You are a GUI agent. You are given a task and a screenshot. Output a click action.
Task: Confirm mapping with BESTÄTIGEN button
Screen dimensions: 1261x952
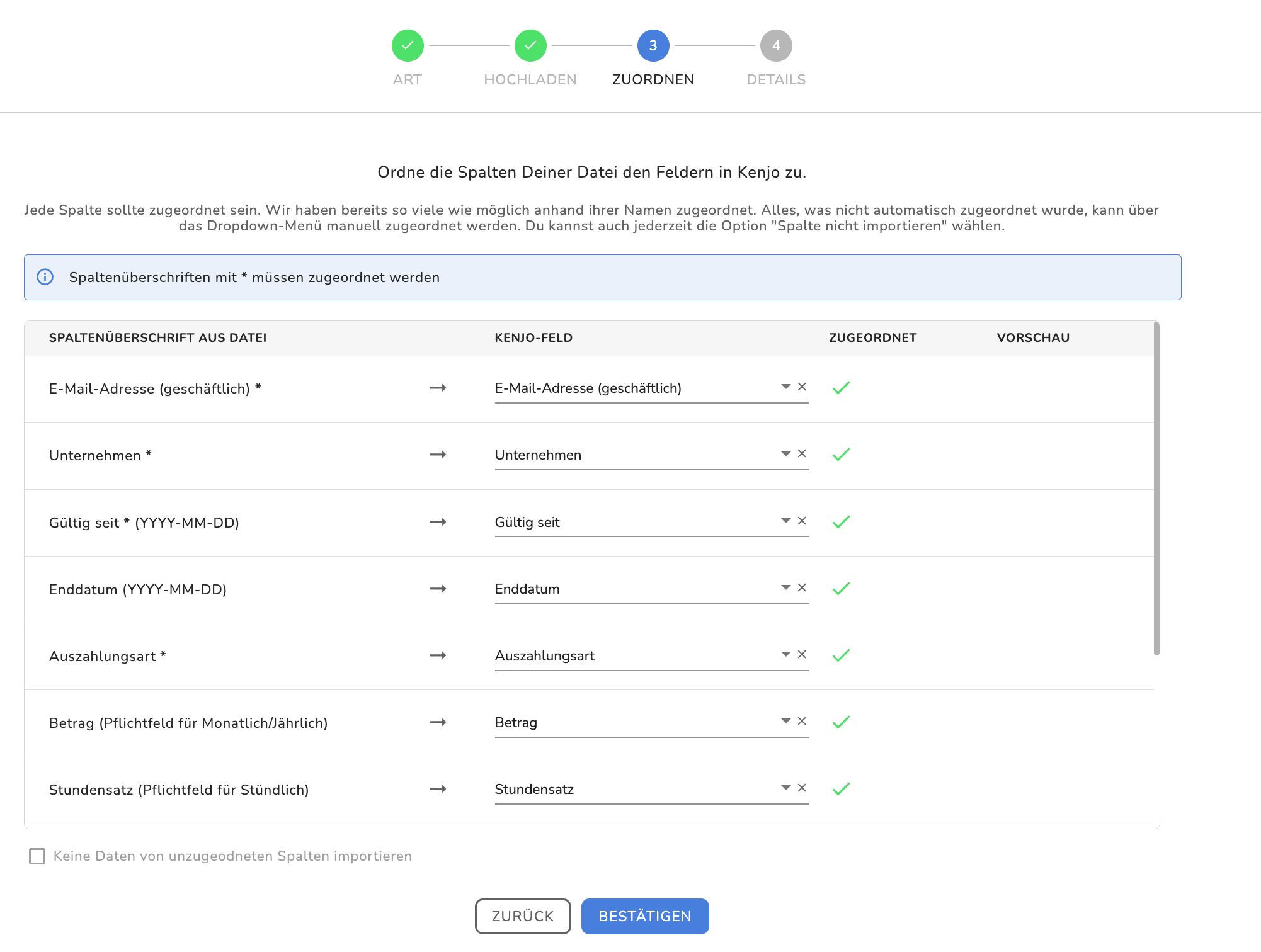644,916
